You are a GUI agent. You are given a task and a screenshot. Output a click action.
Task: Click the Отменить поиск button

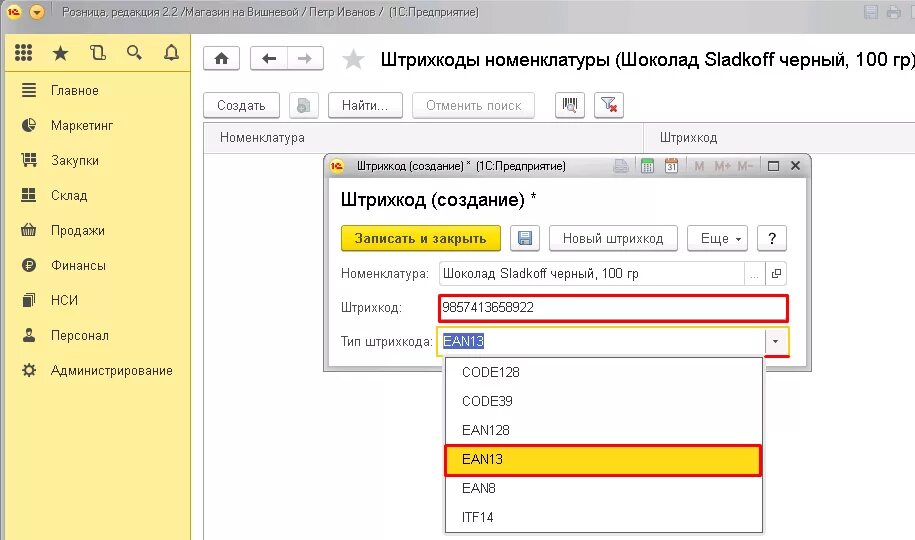coord(473,106)
